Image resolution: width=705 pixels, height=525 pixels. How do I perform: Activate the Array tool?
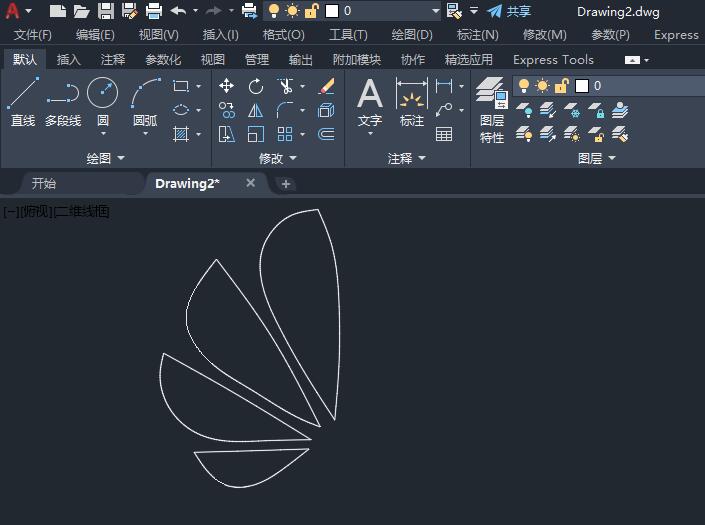[285, 134]
